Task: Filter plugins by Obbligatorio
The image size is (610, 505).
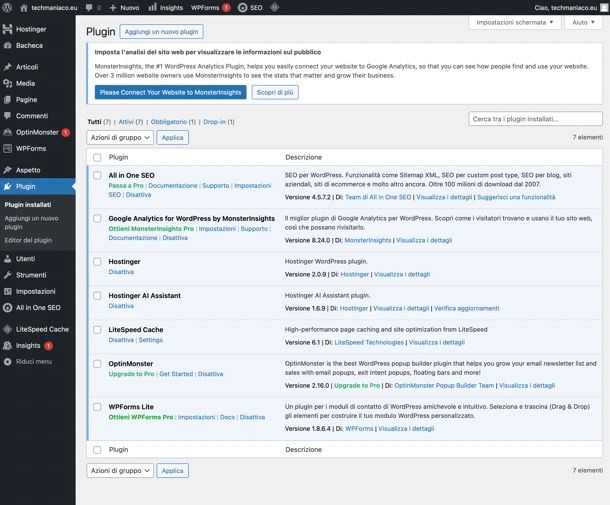Action: (x=168, y=122)
